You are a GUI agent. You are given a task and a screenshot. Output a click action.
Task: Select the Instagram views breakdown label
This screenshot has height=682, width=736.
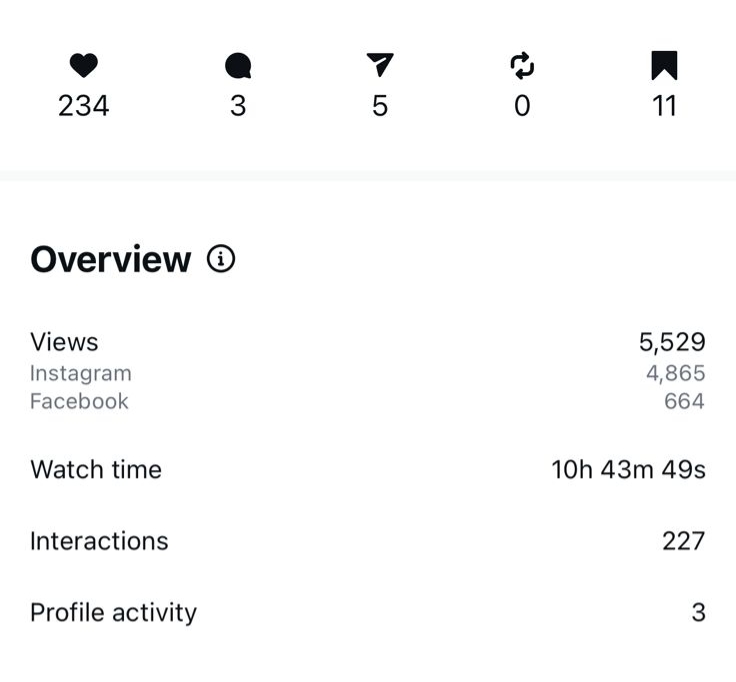coord(81,373)
